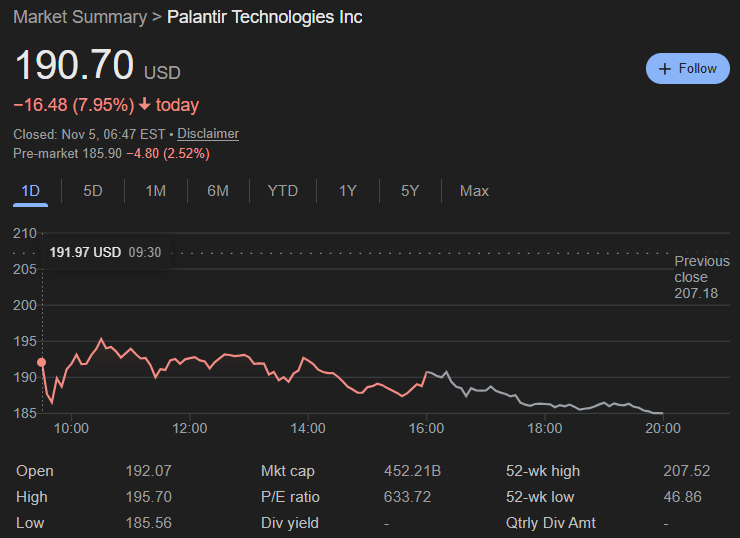740x538 pixels.
Task: Click the plus icon in Follow button
Action: click(x=665, y=69)
